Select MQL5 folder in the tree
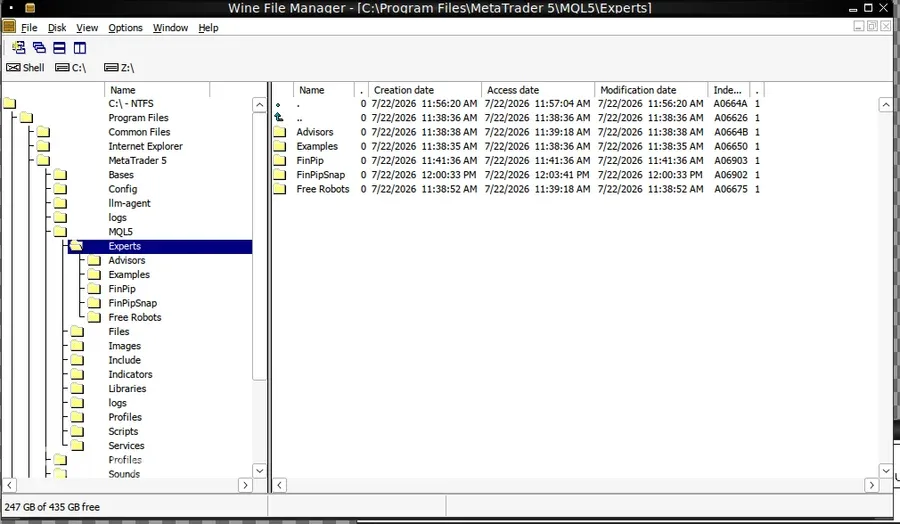The height and width of the screenshot is (524, 900). coord(121,232)
